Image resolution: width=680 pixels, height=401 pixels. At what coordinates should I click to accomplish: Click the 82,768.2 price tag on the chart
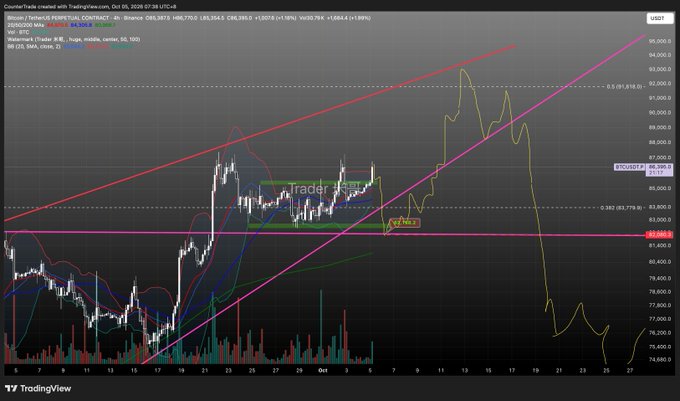[x=405, y=223]
